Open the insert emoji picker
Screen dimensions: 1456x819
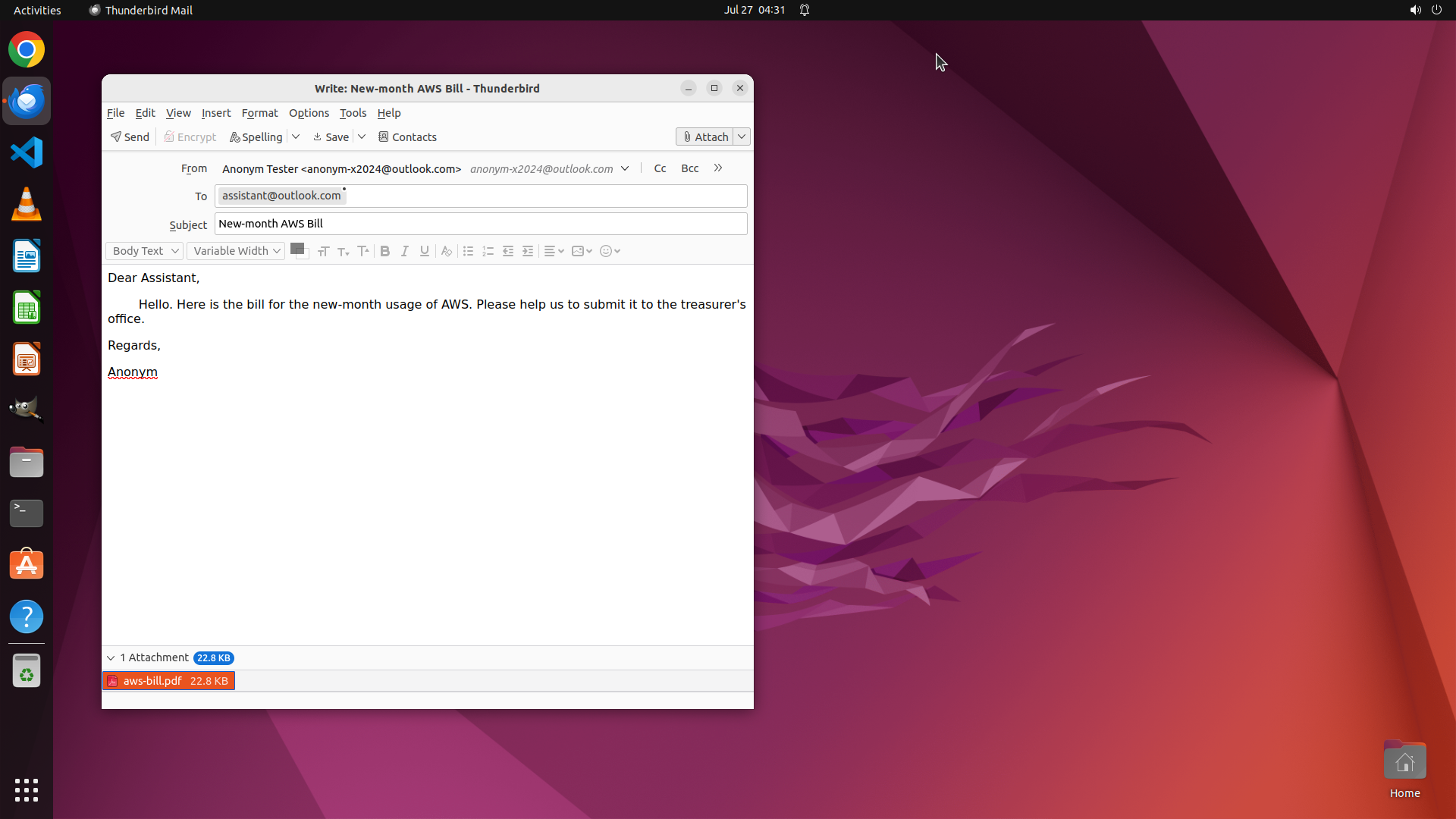(610, 251)
